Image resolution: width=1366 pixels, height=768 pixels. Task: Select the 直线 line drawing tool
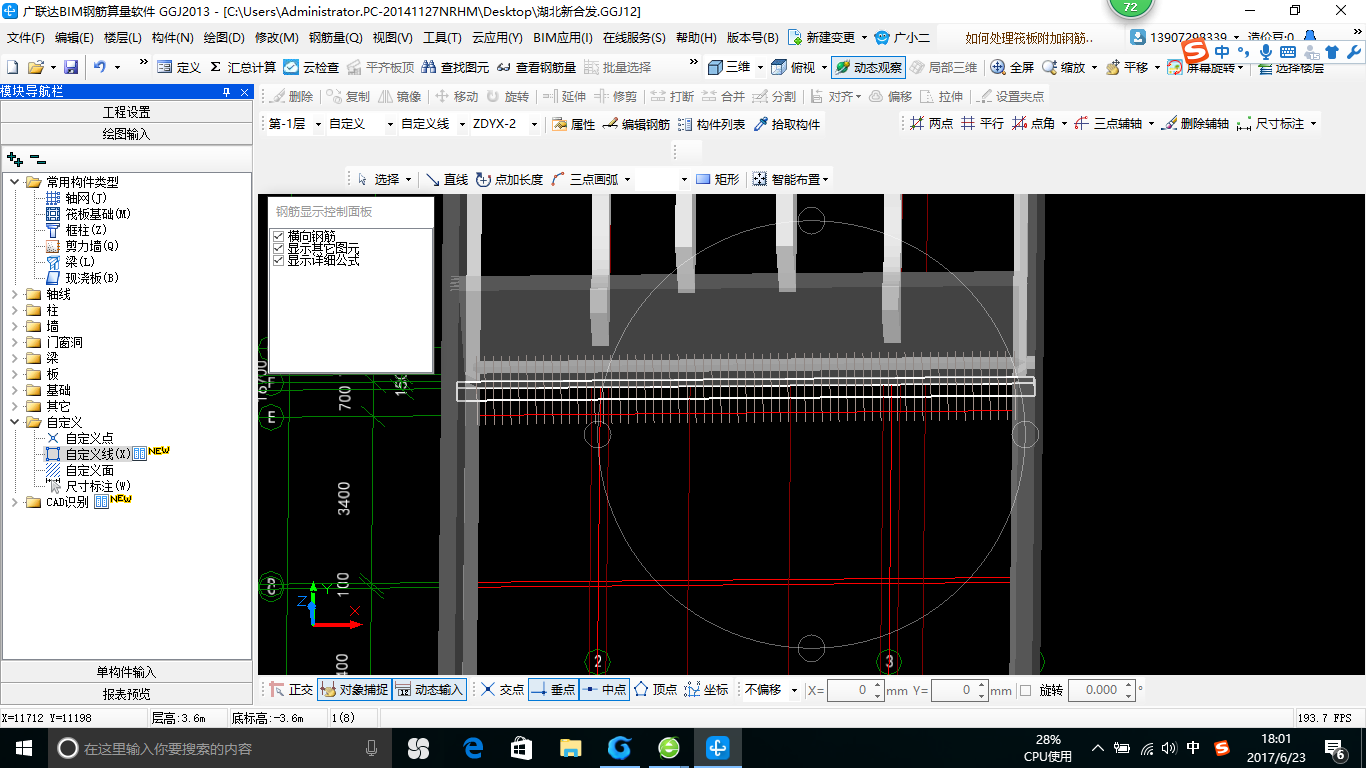pos(446,179)
